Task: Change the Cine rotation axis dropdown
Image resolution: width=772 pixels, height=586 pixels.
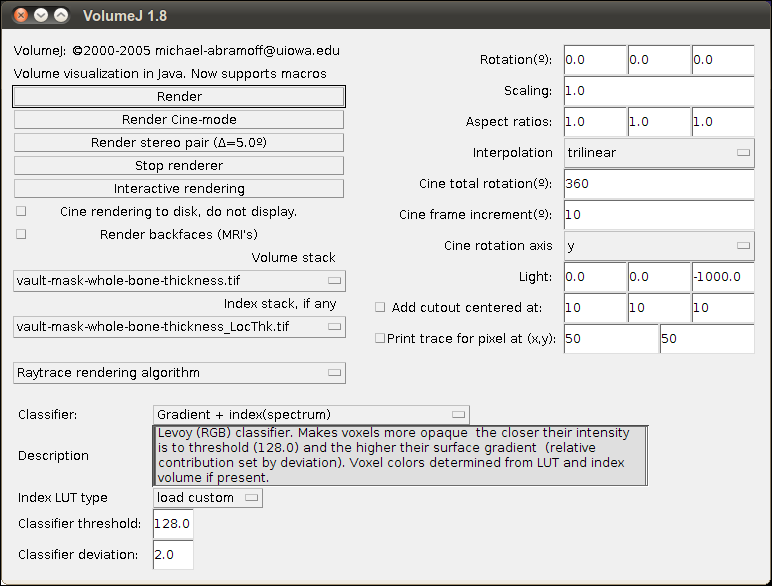Action: 658,245
